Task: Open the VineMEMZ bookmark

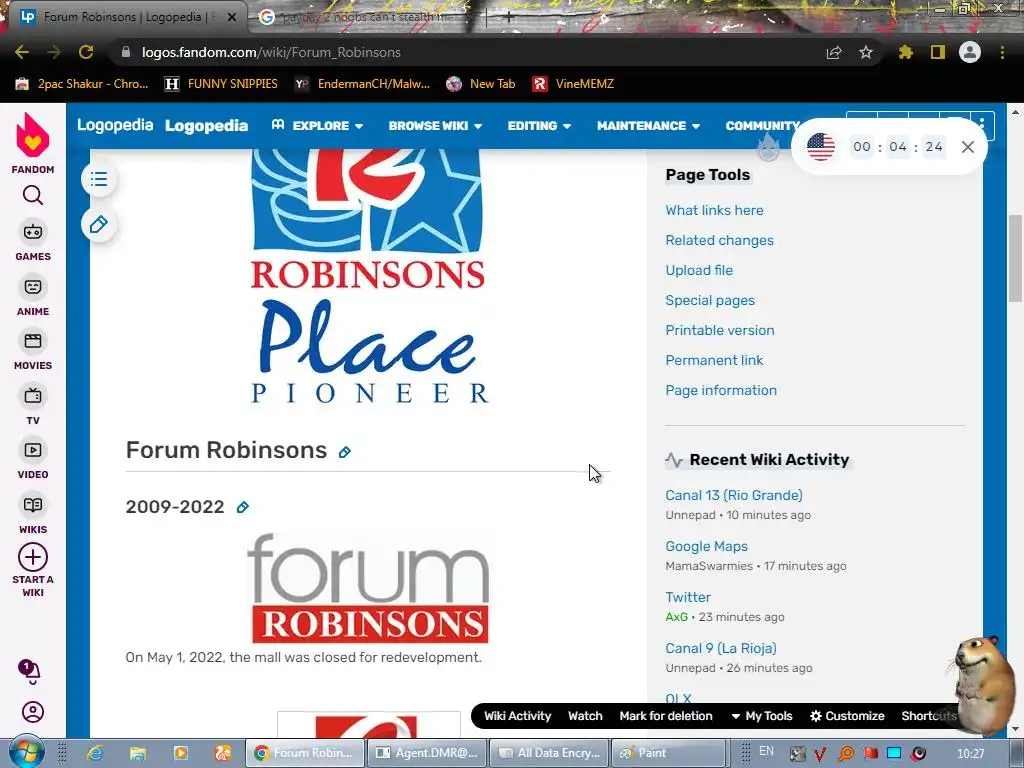Action: 573,84
